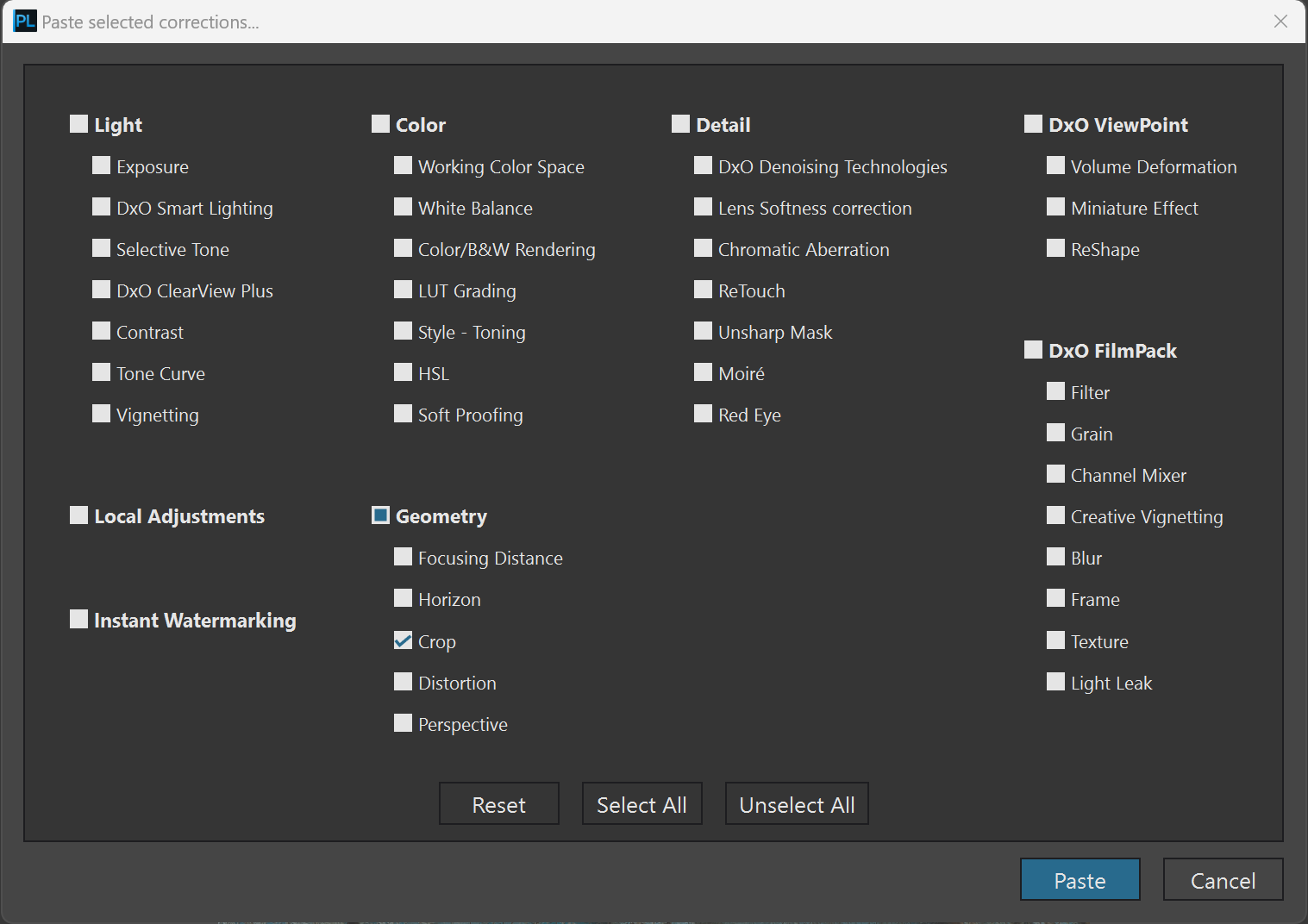Viewport: 1308px width, 924px height.
Task: Select the LUT Grading checkbox
Action: 403,290
